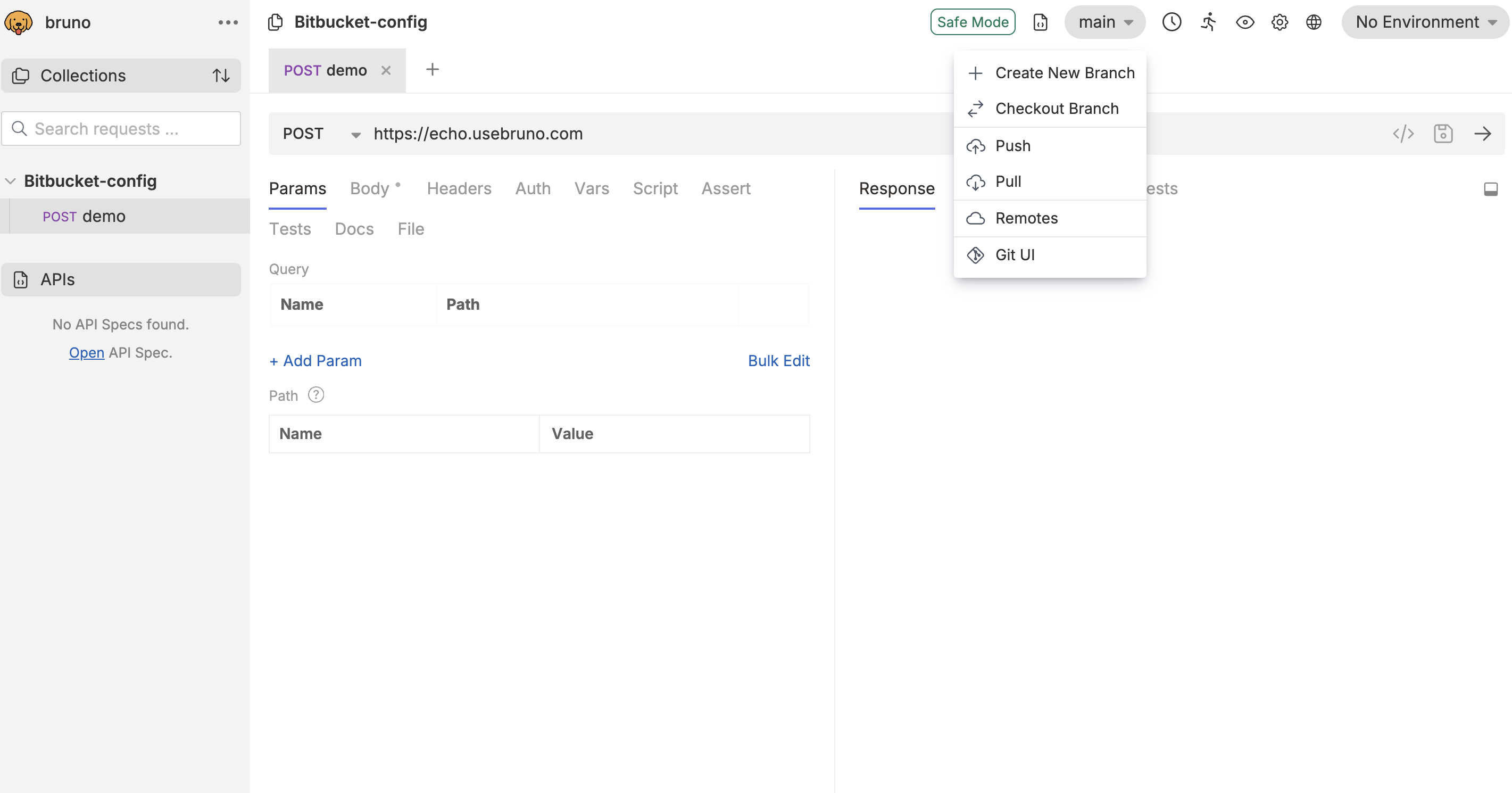Switch to the File tab
Viewport: 1512px width, 793px height.
[410, 229]
